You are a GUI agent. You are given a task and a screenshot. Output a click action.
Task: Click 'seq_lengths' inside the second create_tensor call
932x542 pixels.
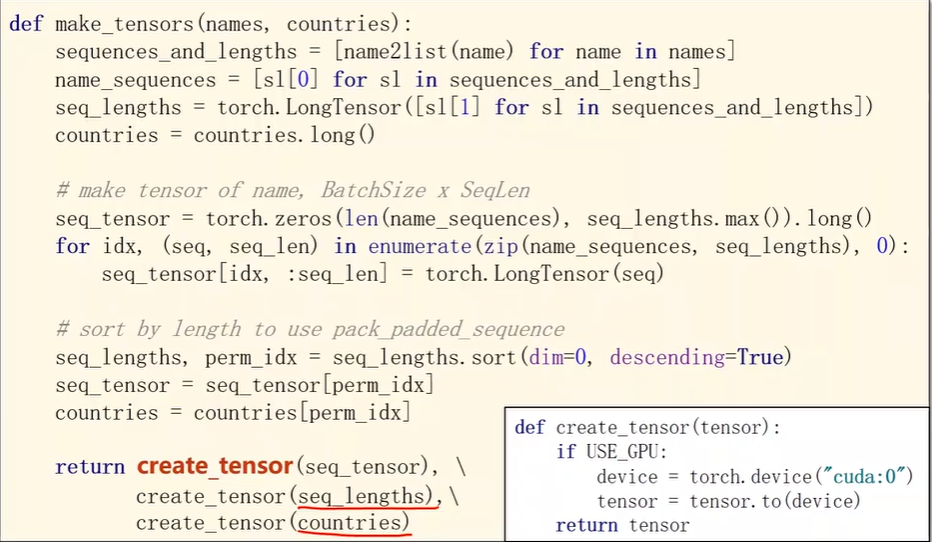point(361,496)
